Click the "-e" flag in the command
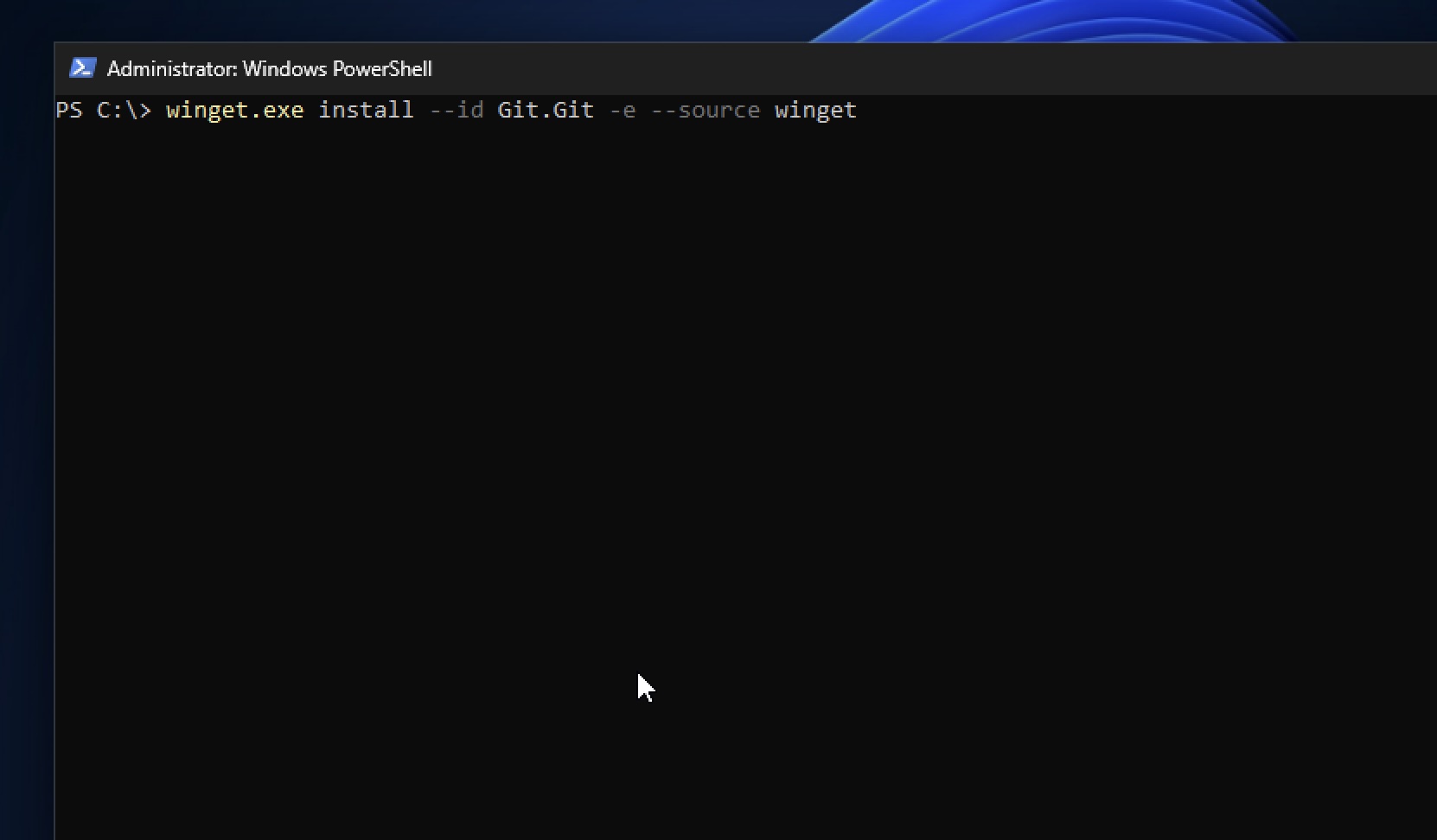Image resolution: width=1437 pixels, height=840 pixels. pyautogui.click(x=623, y=110)
